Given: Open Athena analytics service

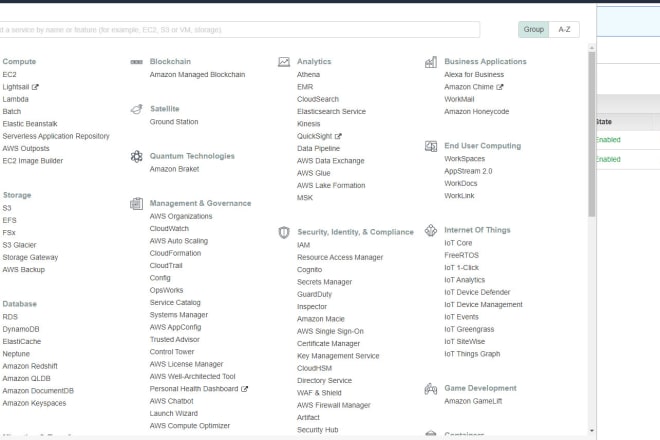Looking at the screenshot, I should click(x=309, y=75).
